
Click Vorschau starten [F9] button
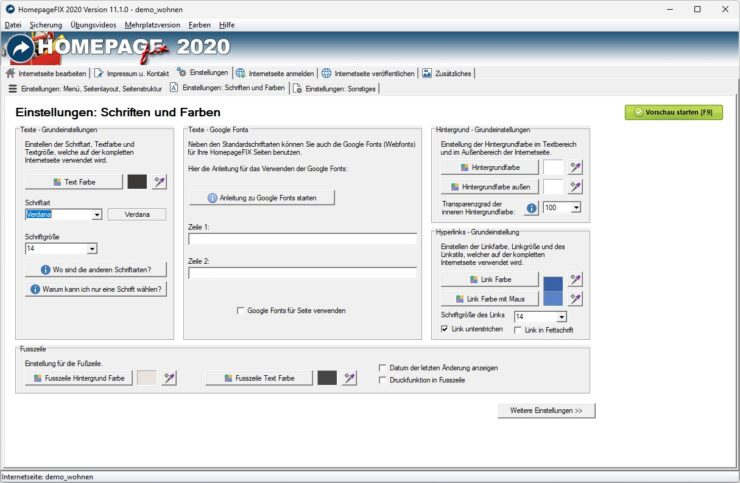tap(673, 112)
